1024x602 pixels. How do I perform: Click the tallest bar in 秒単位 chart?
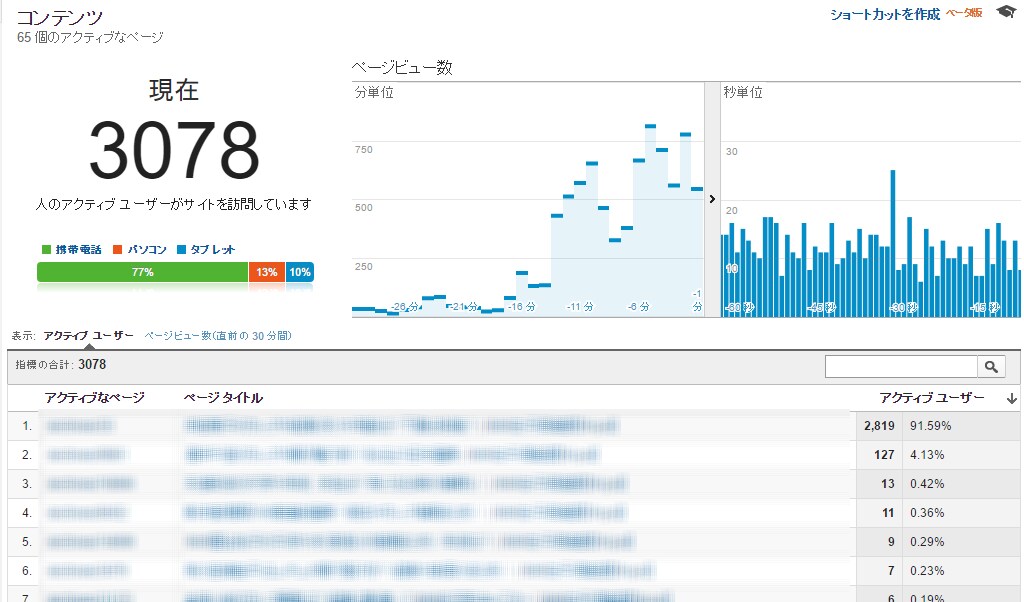click(x=893, y=243)
